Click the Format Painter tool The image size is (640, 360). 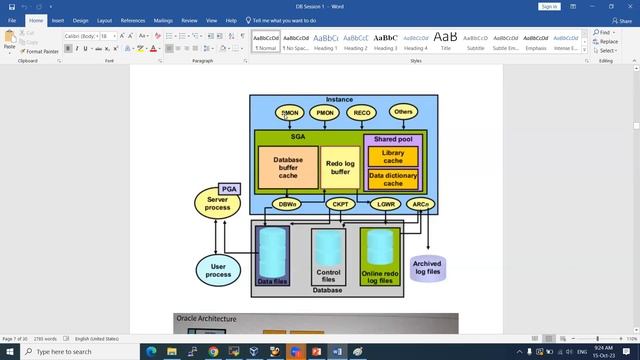click(39, 51)
